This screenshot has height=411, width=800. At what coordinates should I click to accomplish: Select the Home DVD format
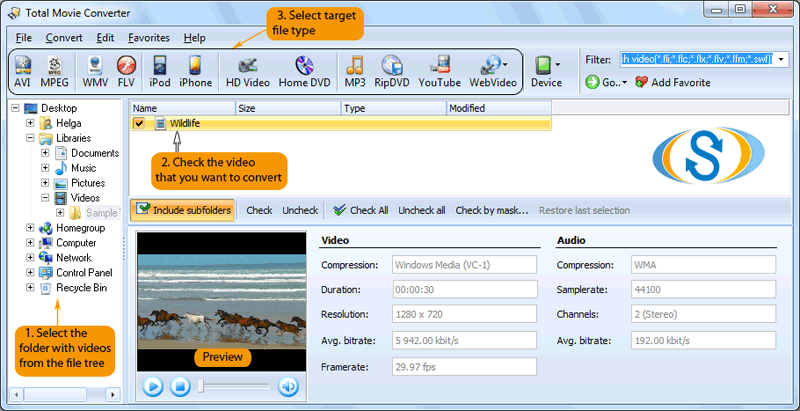304,71
